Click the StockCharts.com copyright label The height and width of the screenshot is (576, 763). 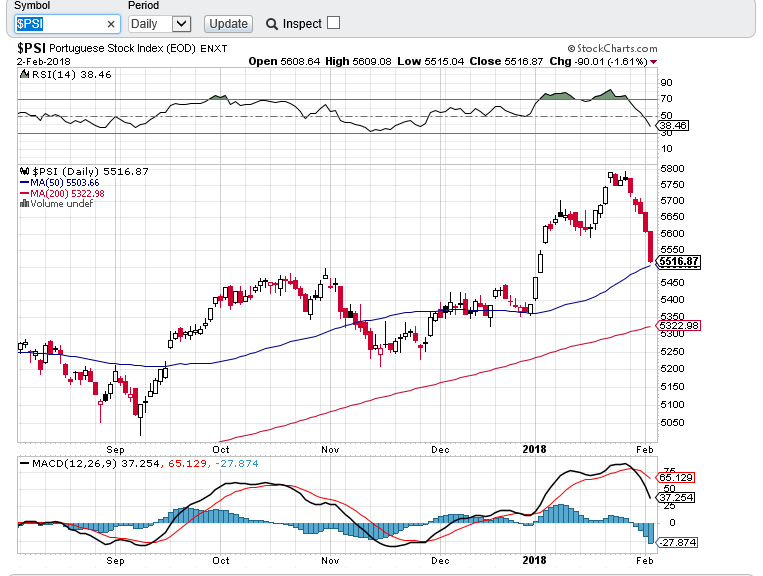pyautogui.click(x=612, y=48)
